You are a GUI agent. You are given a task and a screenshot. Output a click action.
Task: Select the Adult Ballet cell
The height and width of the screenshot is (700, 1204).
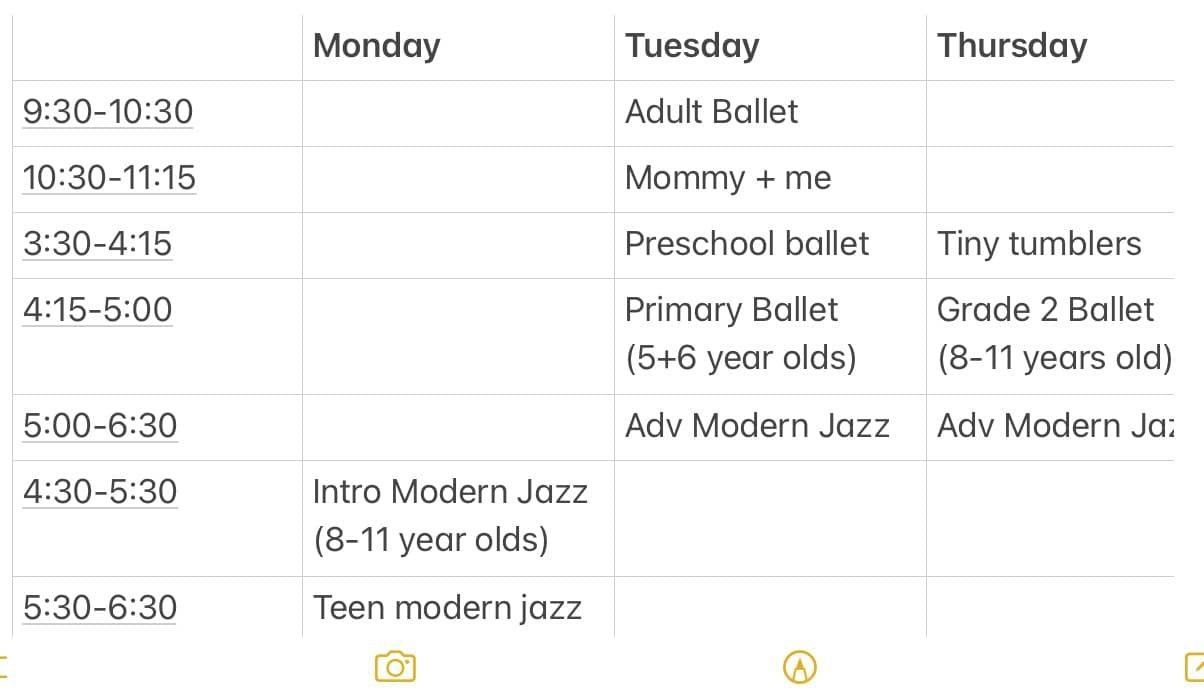[x=770, y=113]
